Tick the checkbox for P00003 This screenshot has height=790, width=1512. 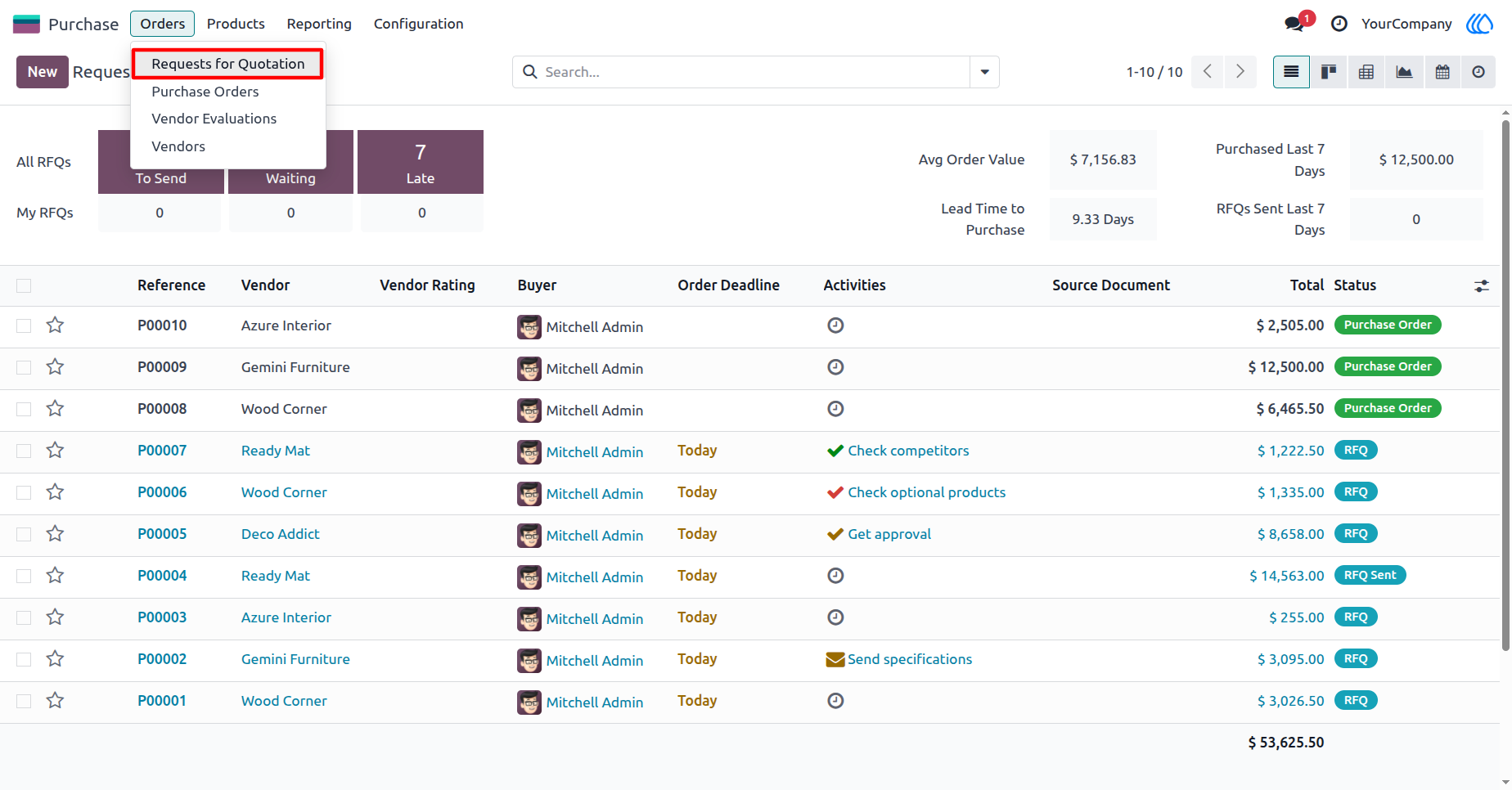(x=24, y=617)
